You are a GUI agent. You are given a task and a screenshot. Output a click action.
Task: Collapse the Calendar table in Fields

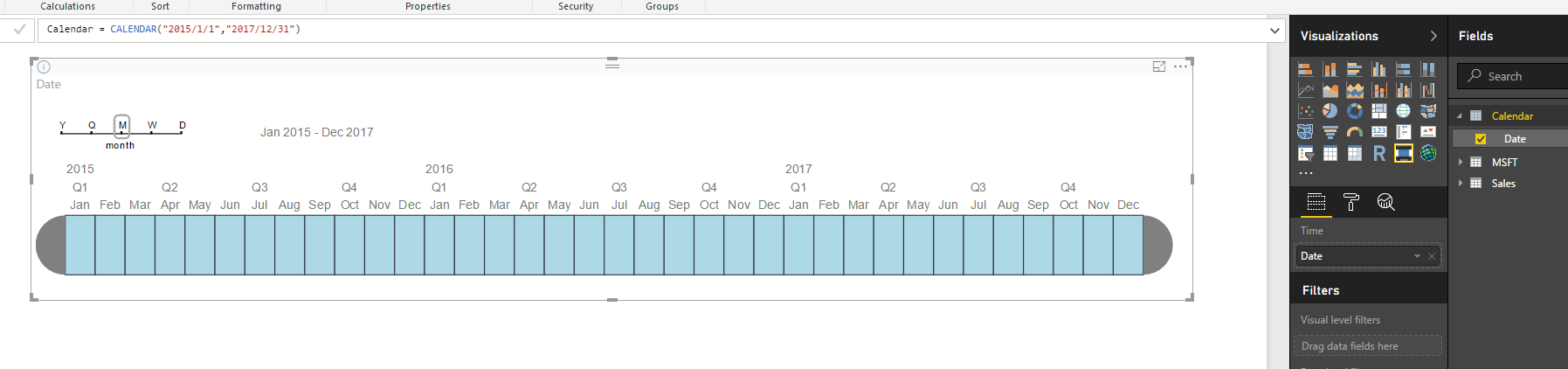click(x=1459, y=116)
